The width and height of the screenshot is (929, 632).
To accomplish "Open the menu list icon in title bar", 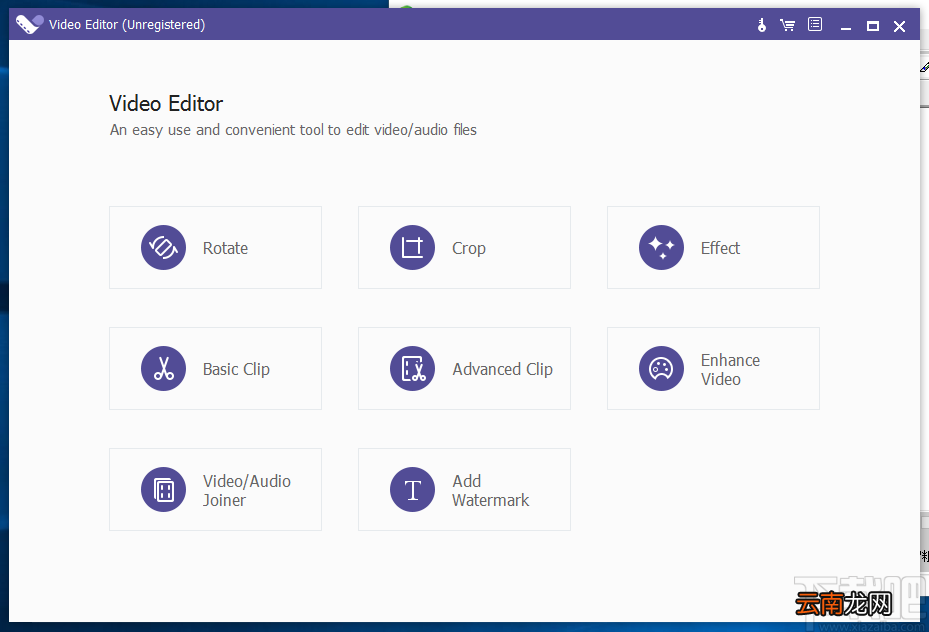I will click(x=815, y=24).
